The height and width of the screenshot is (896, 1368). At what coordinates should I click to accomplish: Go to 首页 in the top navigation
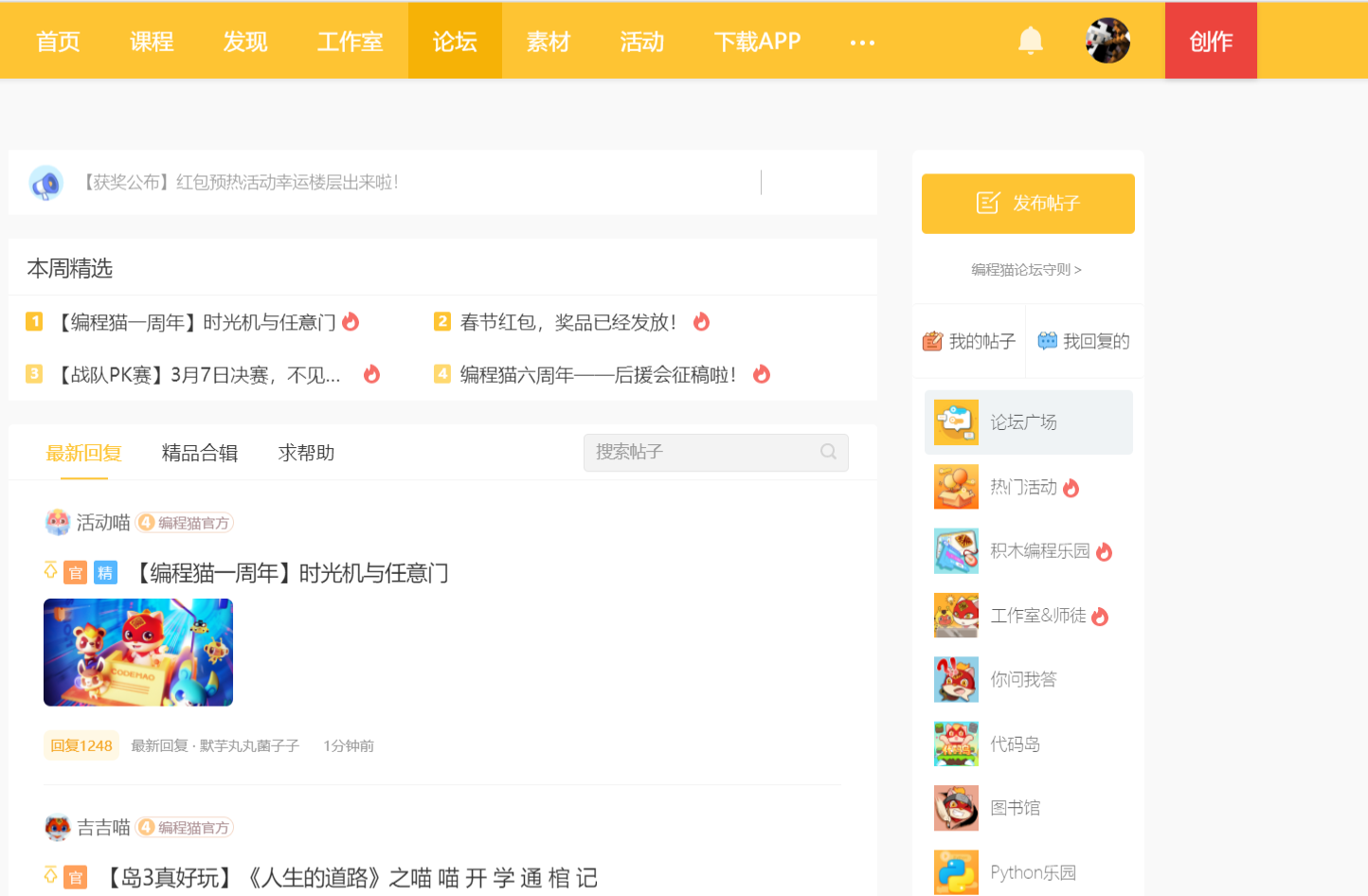pyautogui.click(x=58, y=42)
